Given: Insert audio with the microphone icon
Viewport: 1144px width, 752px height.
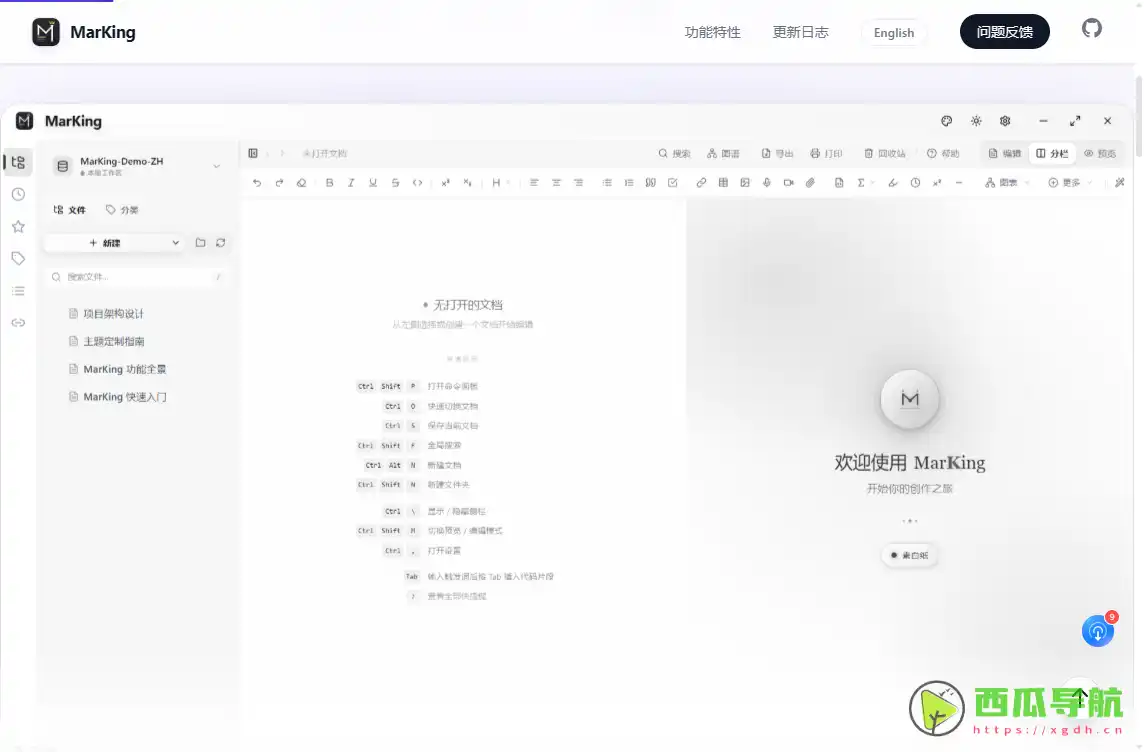Looking at the screenshot, I should pos(767,183).
